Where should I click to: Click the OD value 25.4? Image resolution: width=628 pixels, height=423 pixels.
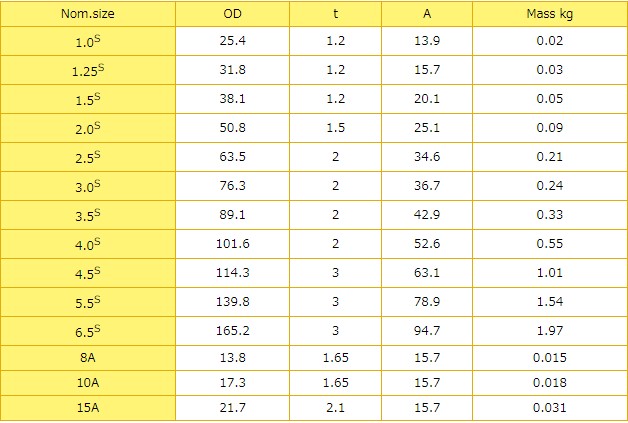click(x=232, y=41)
